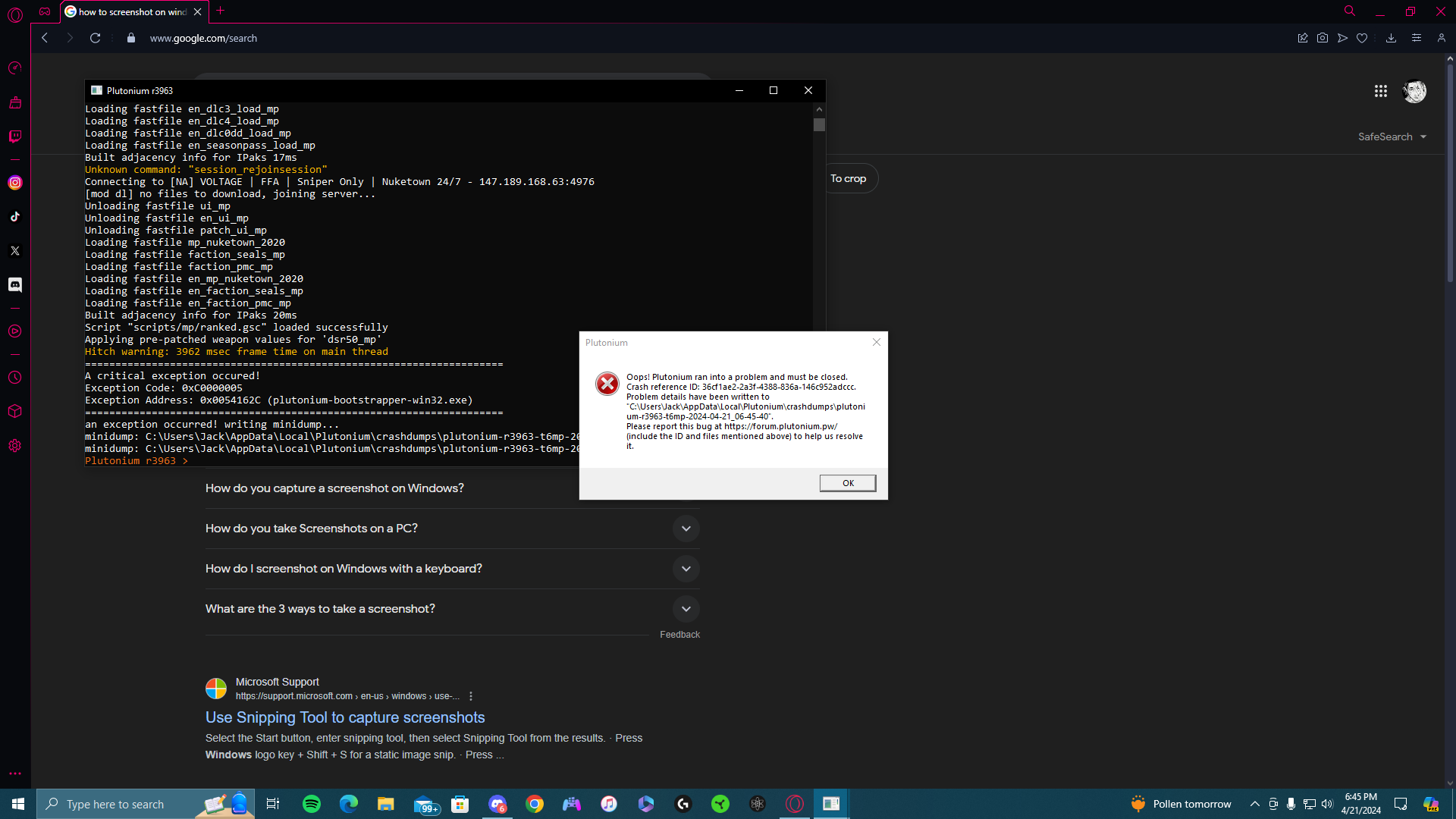Open the SafeSearch dropdown

(1392, 136)
